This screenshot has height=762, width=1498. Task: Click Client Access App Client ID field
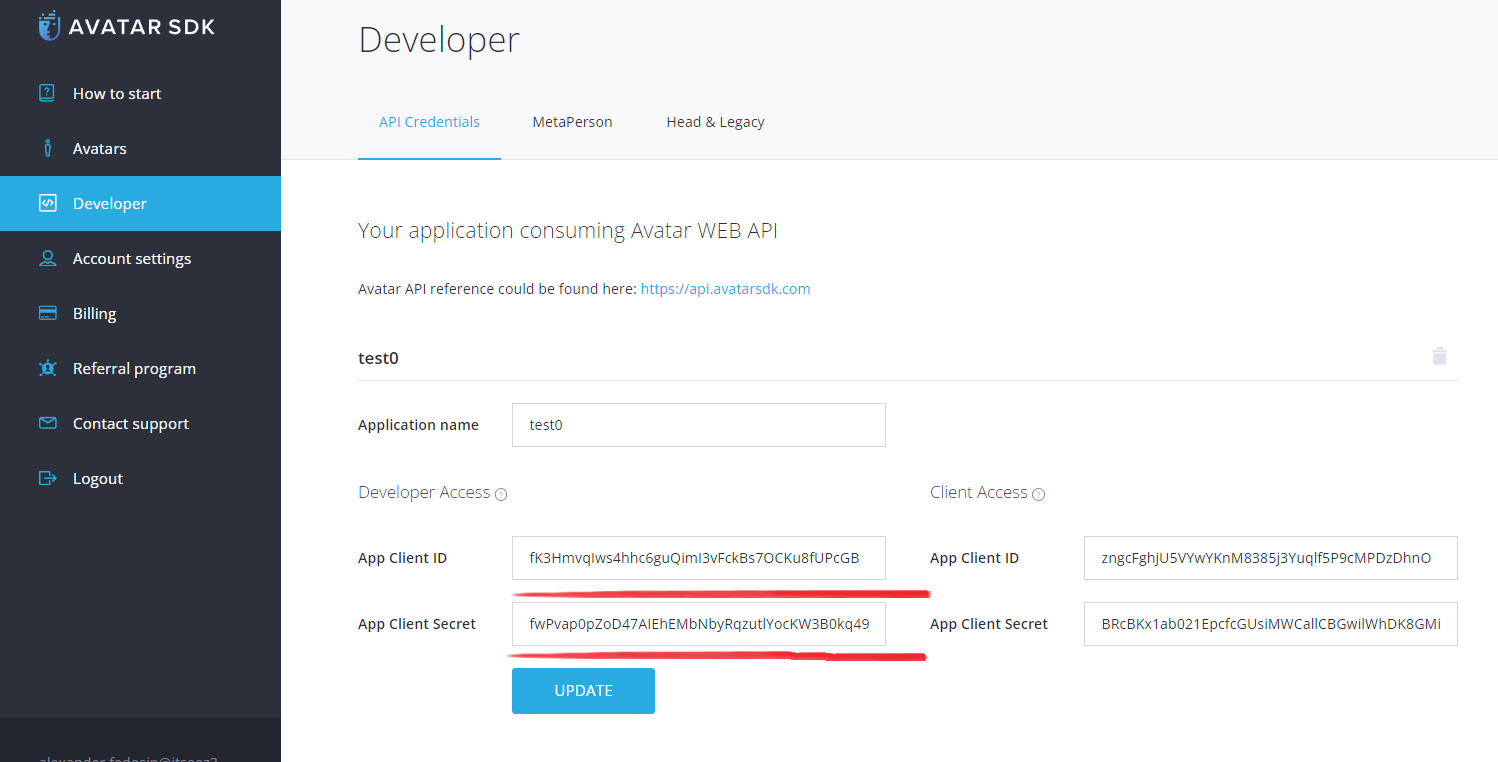click(1270, 558)
